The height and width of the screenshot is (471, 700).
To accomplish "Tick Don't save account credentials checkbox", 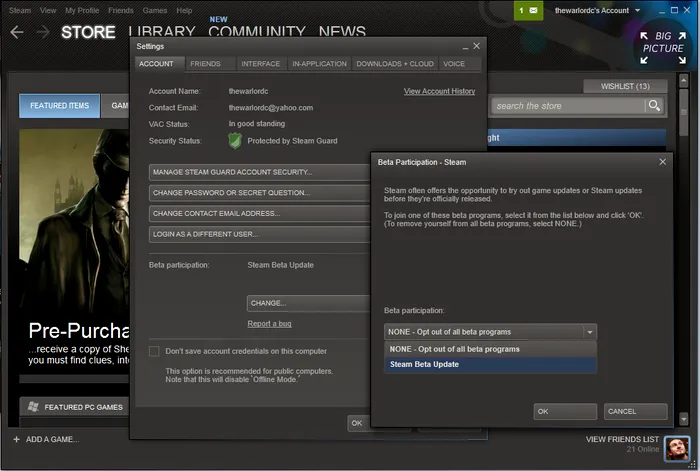I will [x=154, y=351].
